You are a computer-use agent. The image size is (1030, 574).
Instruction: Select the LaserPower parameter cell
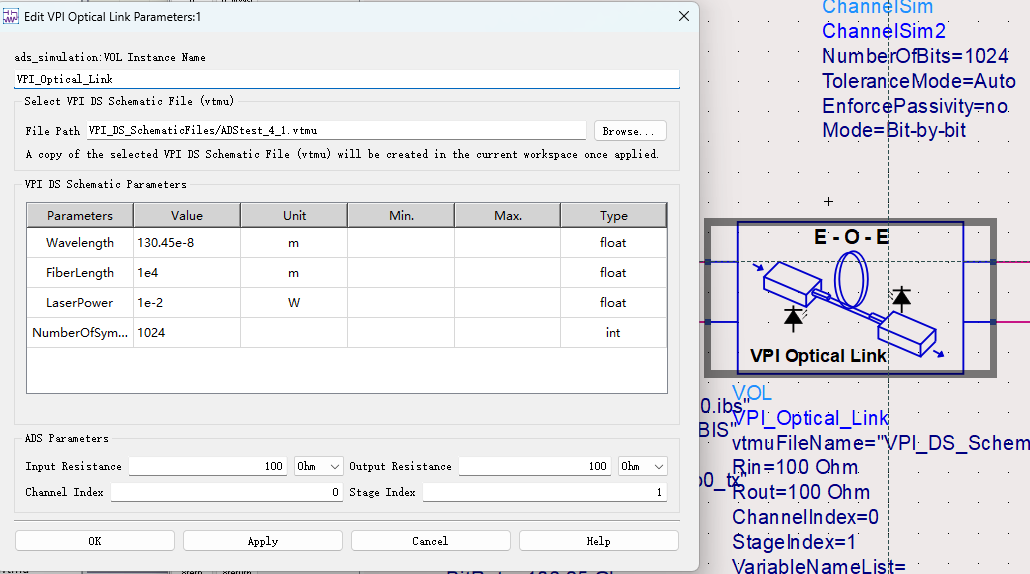click(x=80, y=303)
